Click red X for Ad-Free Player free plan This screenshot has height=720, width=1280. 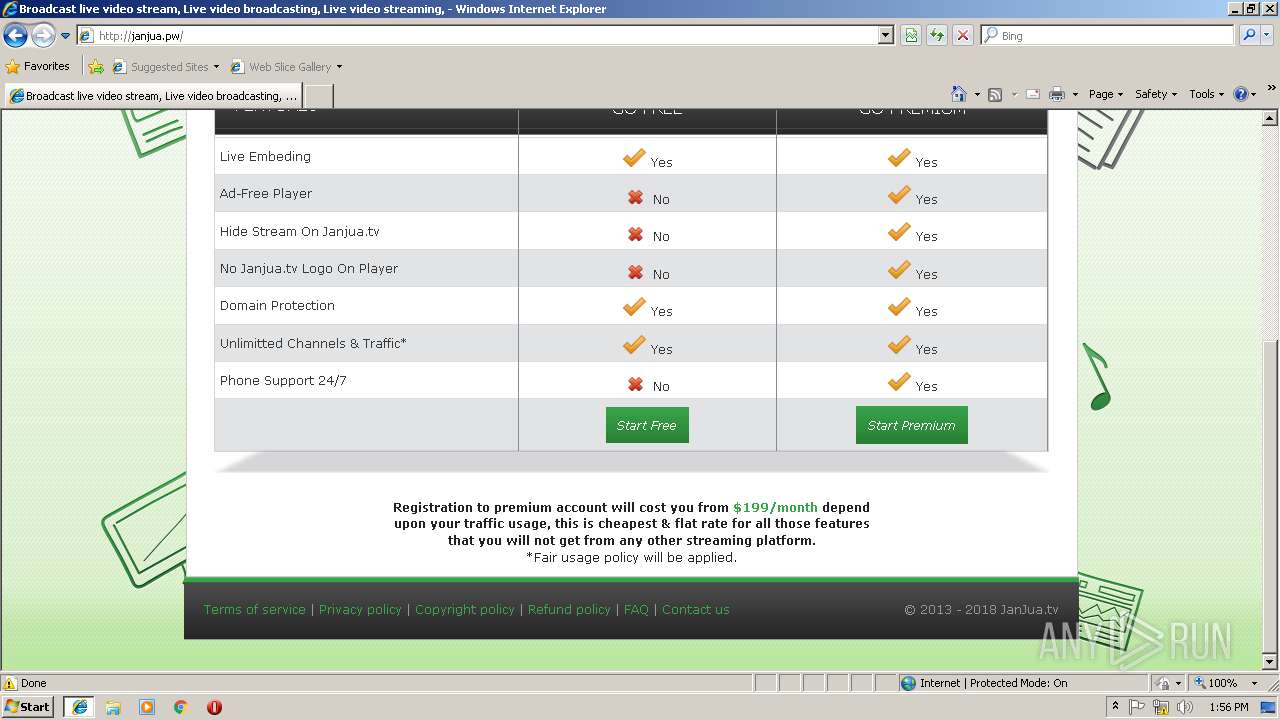point(635,197)
